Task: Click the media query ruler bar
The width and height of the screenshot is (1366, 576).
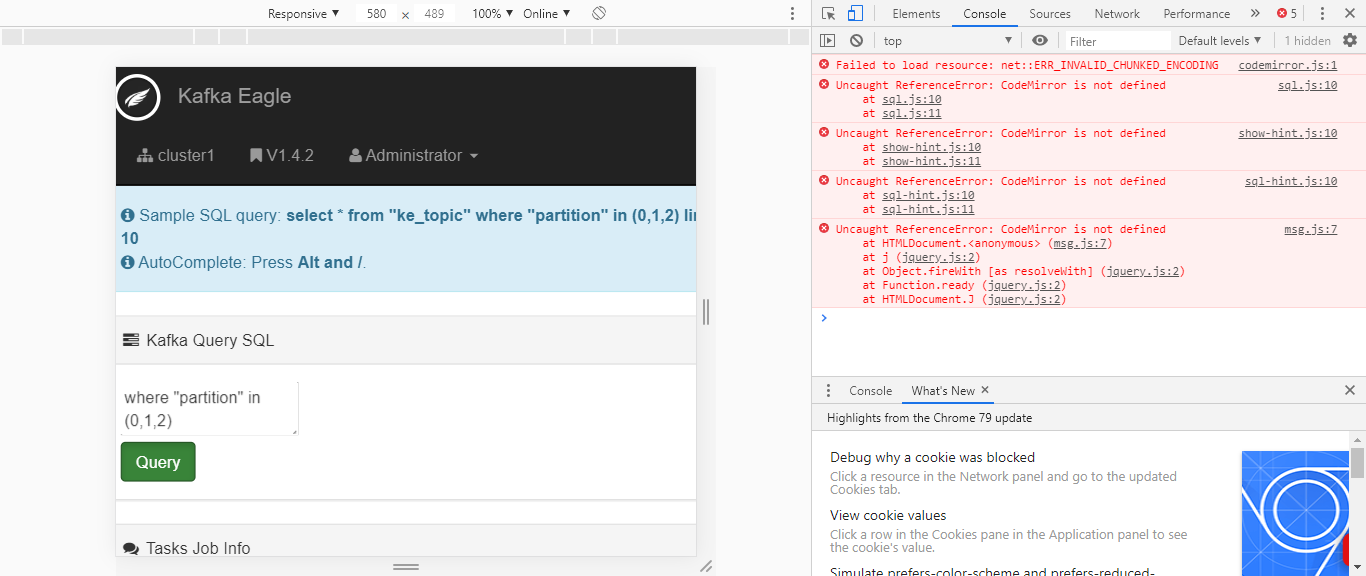Action: click(406, 37)
